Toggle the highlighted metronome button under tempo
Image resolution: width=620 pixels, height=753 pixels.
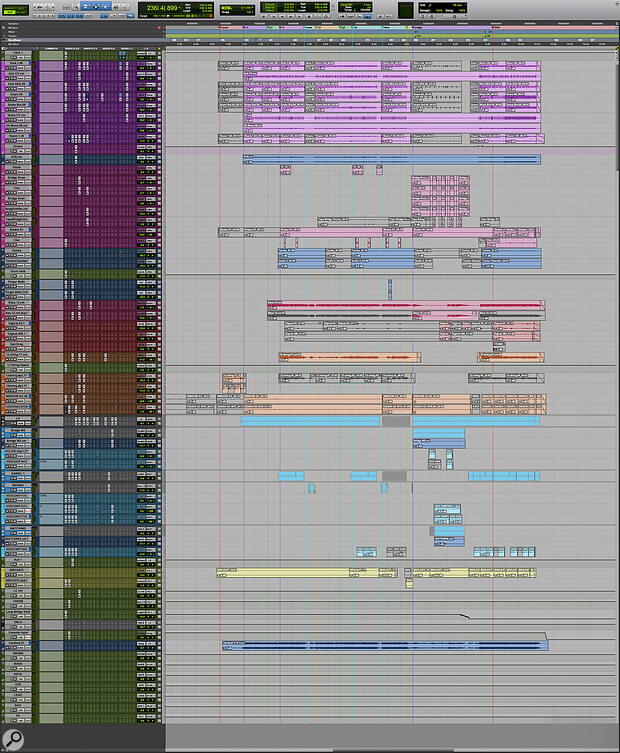(x=367, y=16)
